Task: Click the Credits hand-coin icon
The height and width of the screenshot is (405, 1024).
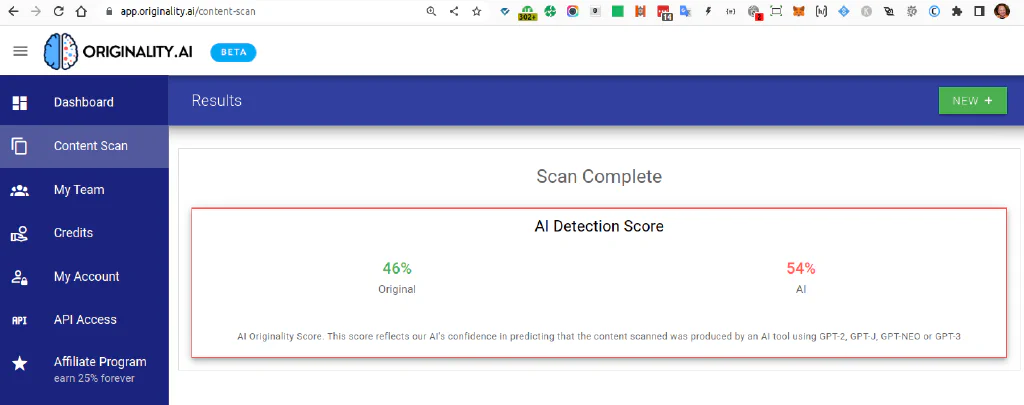Action: coord(20,233)
